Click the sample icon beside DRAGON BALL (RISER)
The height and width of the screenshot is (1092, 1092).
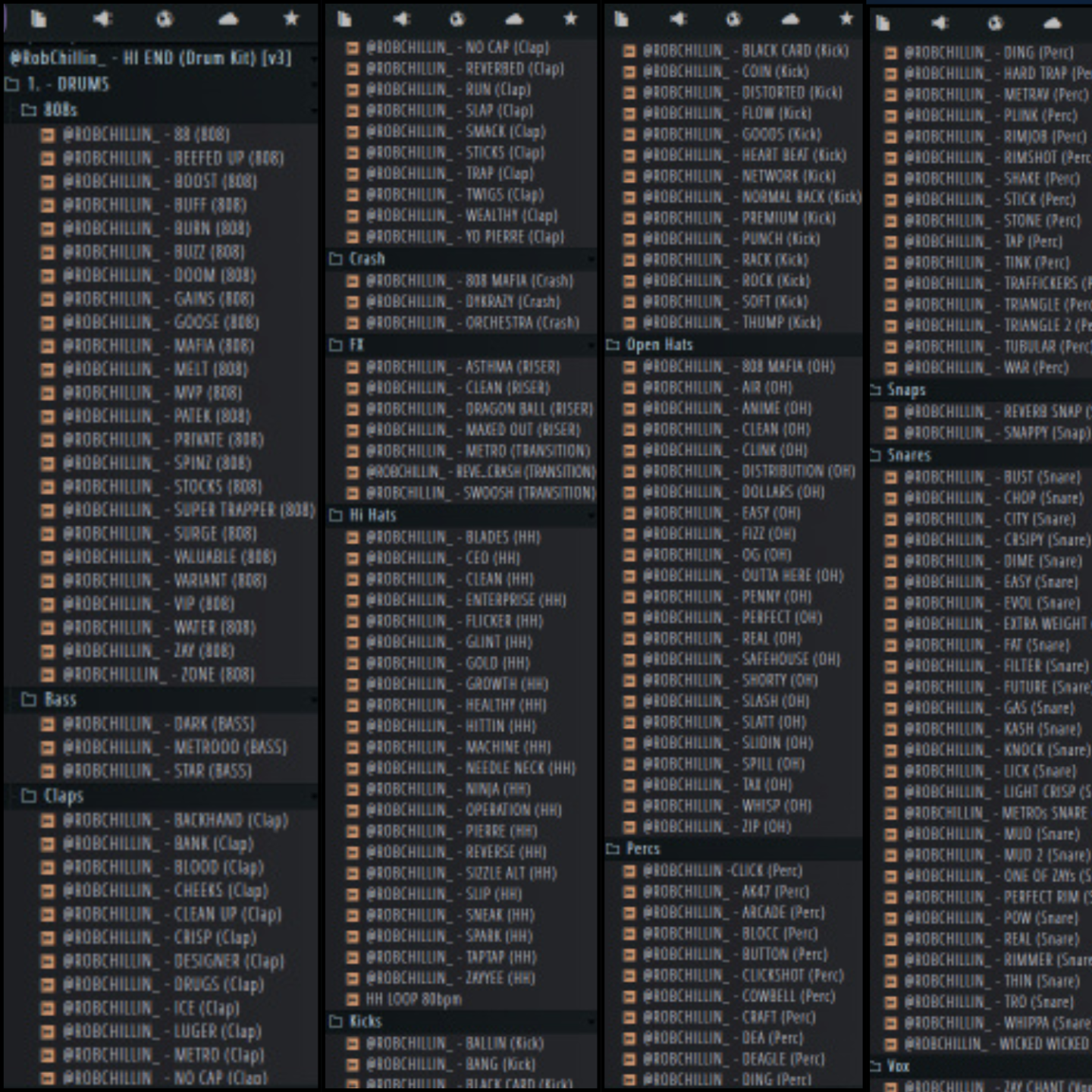352,409
